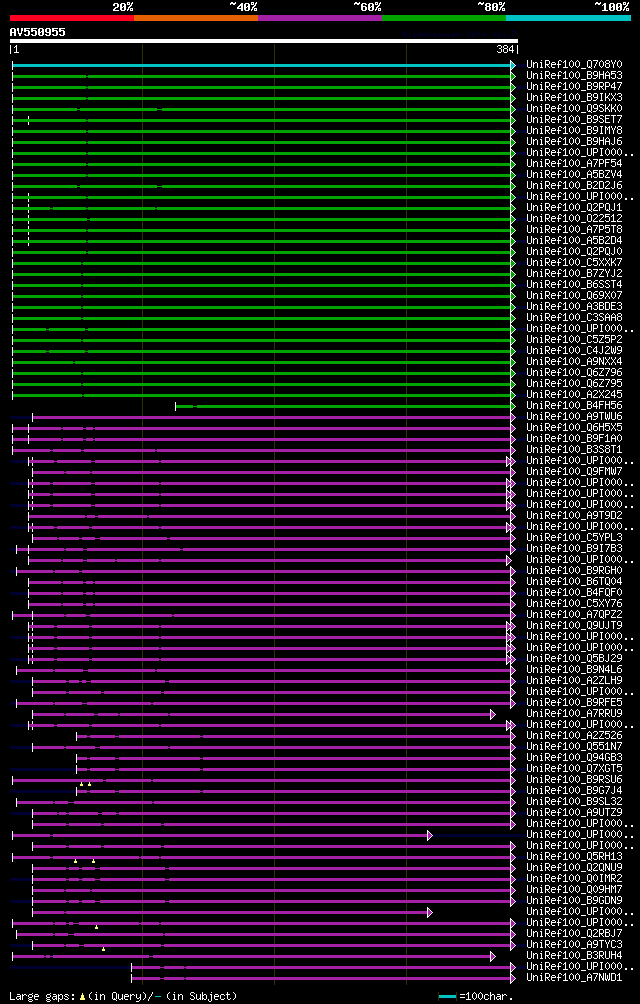Screen dimensions: 640x1004
Task: Open the UniRef100_A2Z526 hit
Action: [x=574, y=736]
